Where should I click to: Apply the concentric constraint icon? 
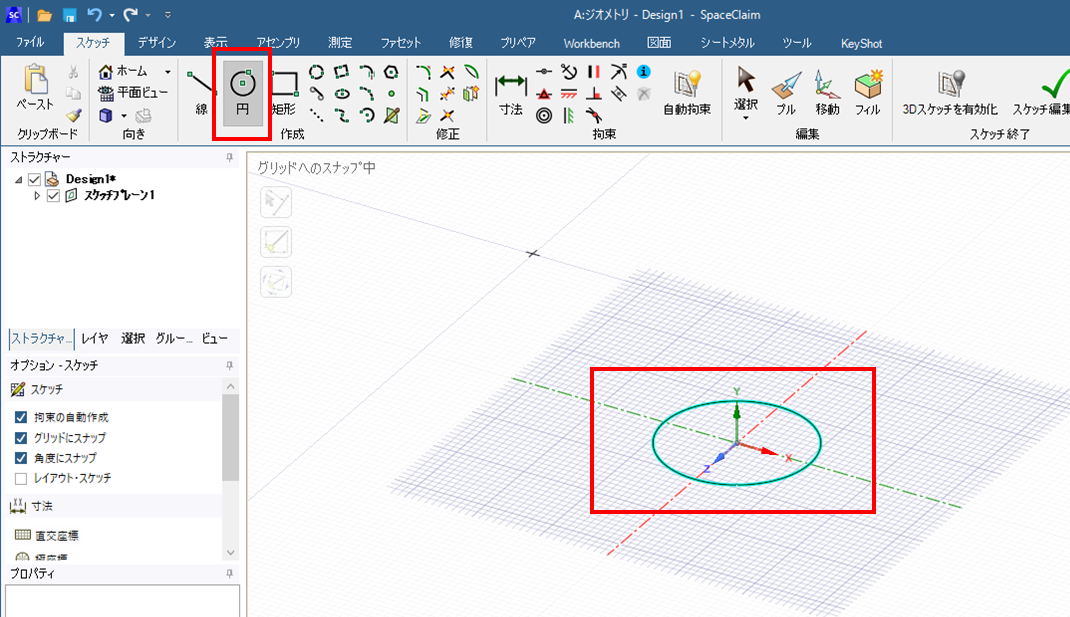(x=544, y=115)
